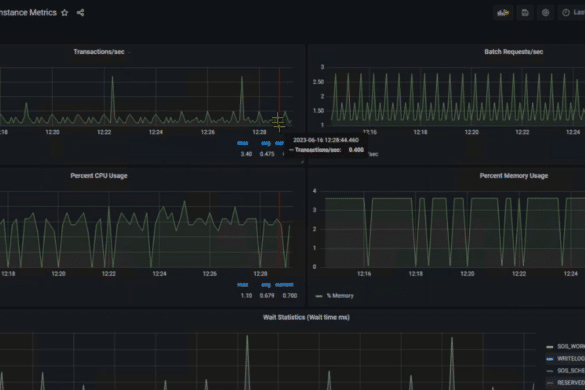The width and height of the screenshot is (585, 390).
Task: Open the Percent CPU Usage panel menu
Action: pos(99,176)
